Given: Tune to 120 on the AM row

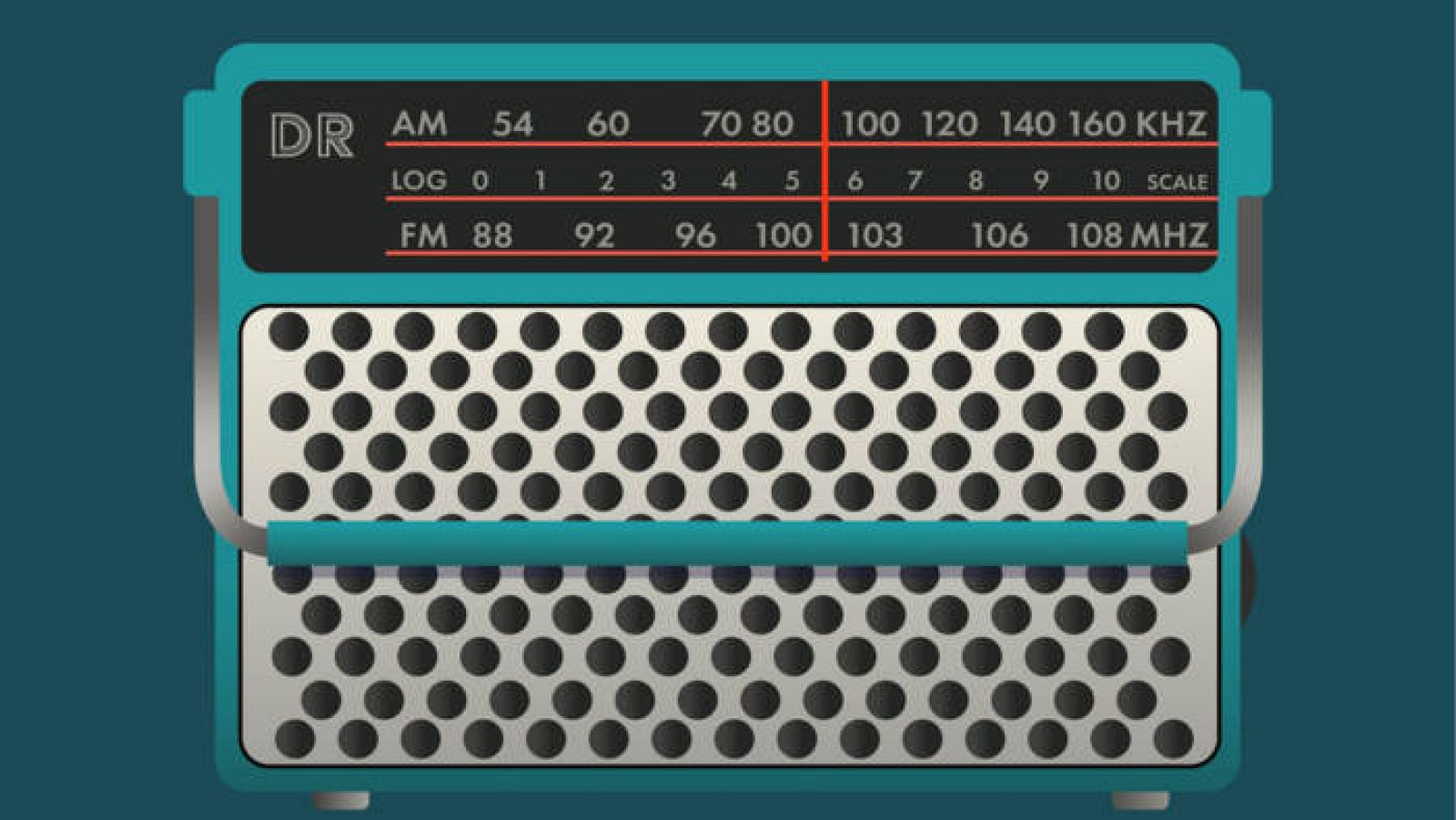Looking at the screenshot, I should [949, 124].
